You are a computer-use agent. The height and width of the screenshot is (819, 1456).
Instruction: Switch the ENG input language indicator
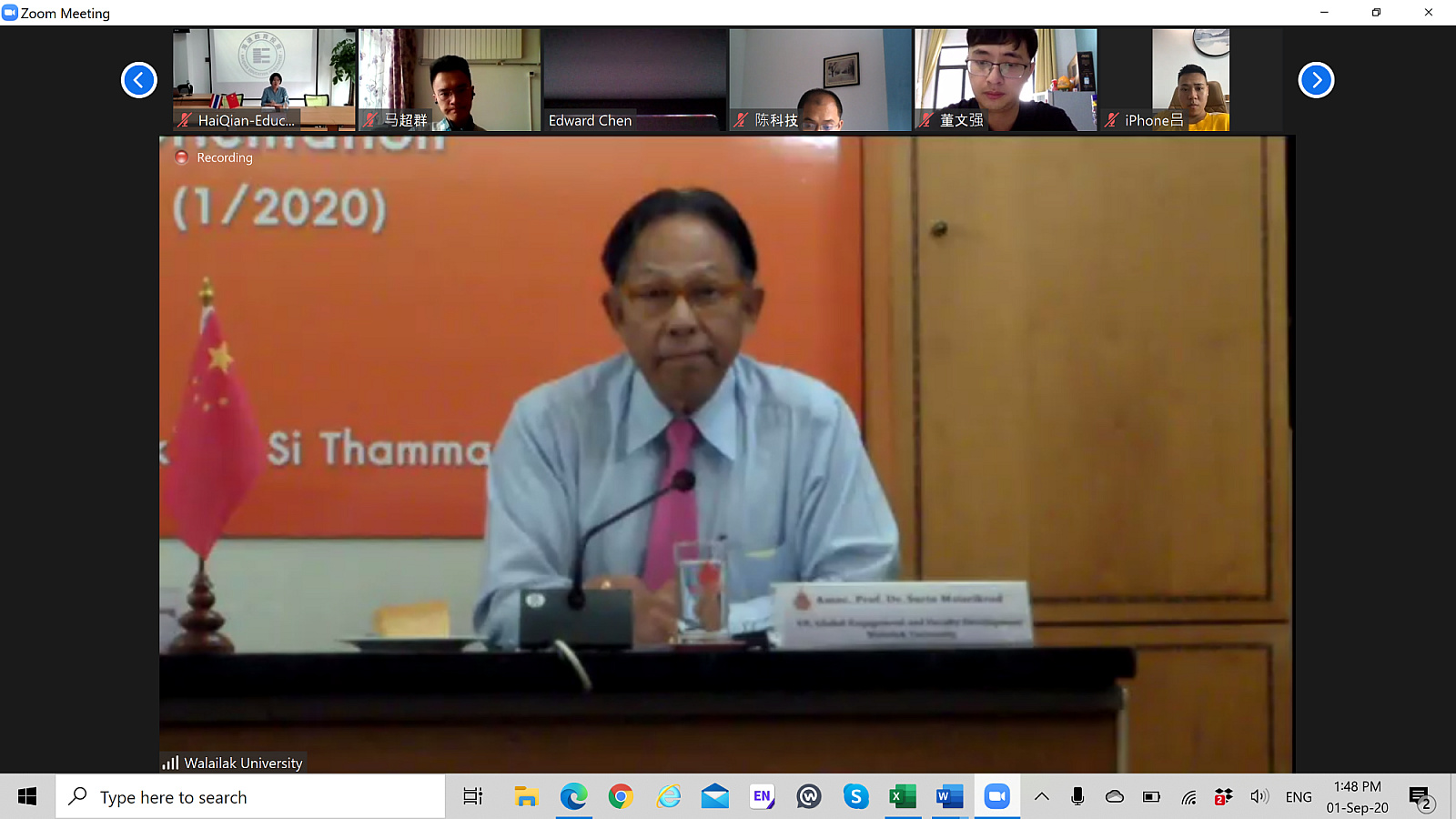1299,797
